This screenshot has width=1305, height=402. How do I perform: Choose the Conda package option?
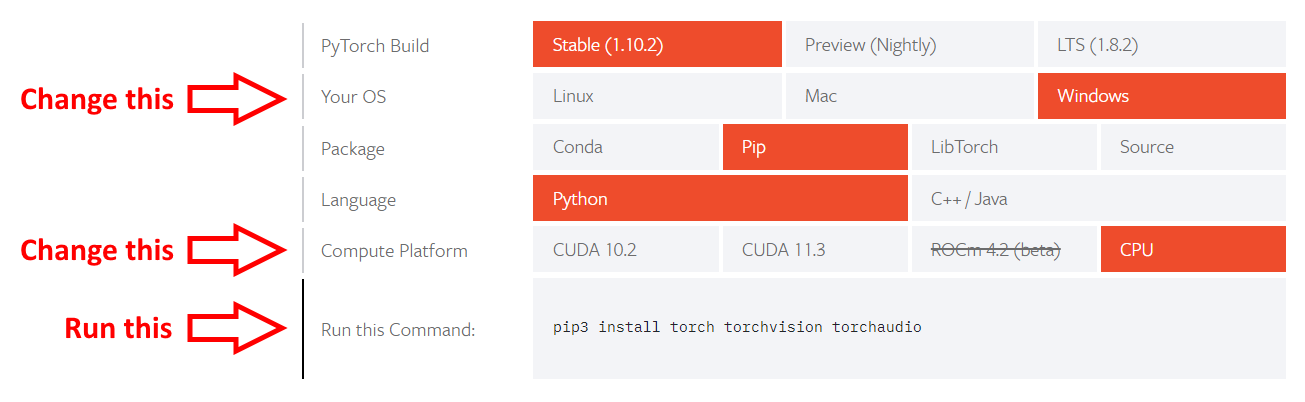click(625, 147)
